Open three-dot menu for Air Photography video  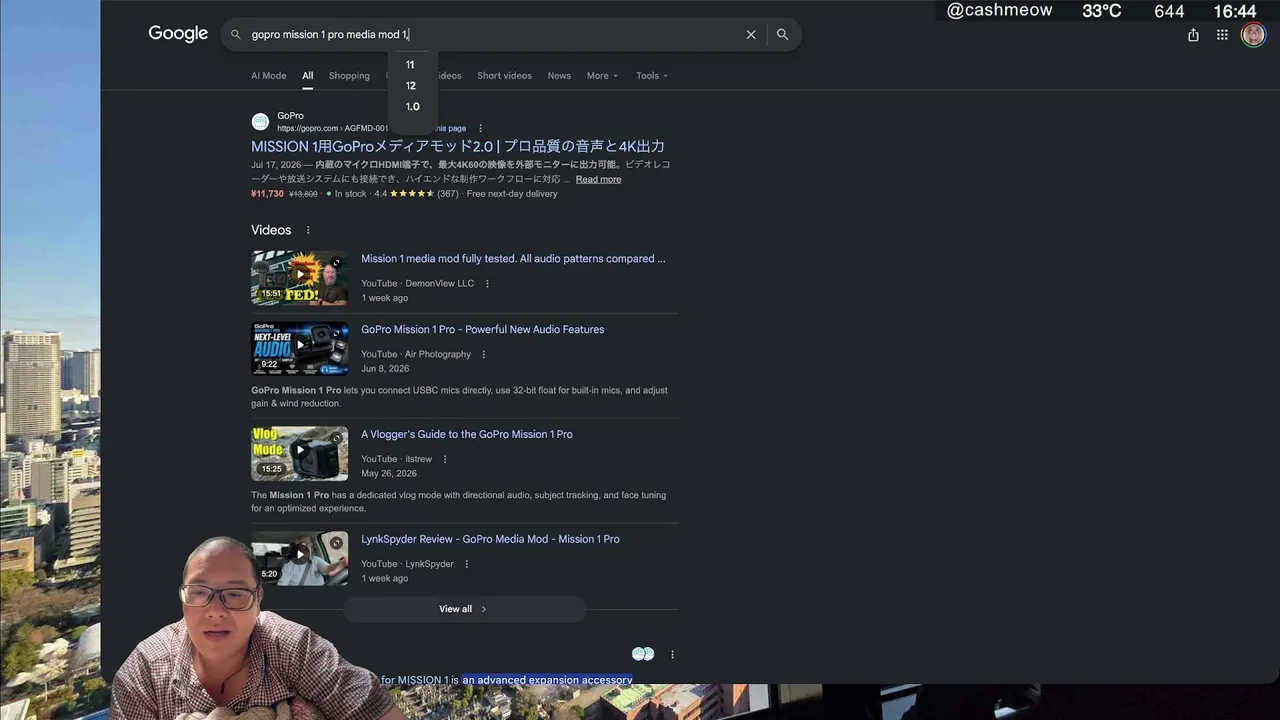click(483, 354)
